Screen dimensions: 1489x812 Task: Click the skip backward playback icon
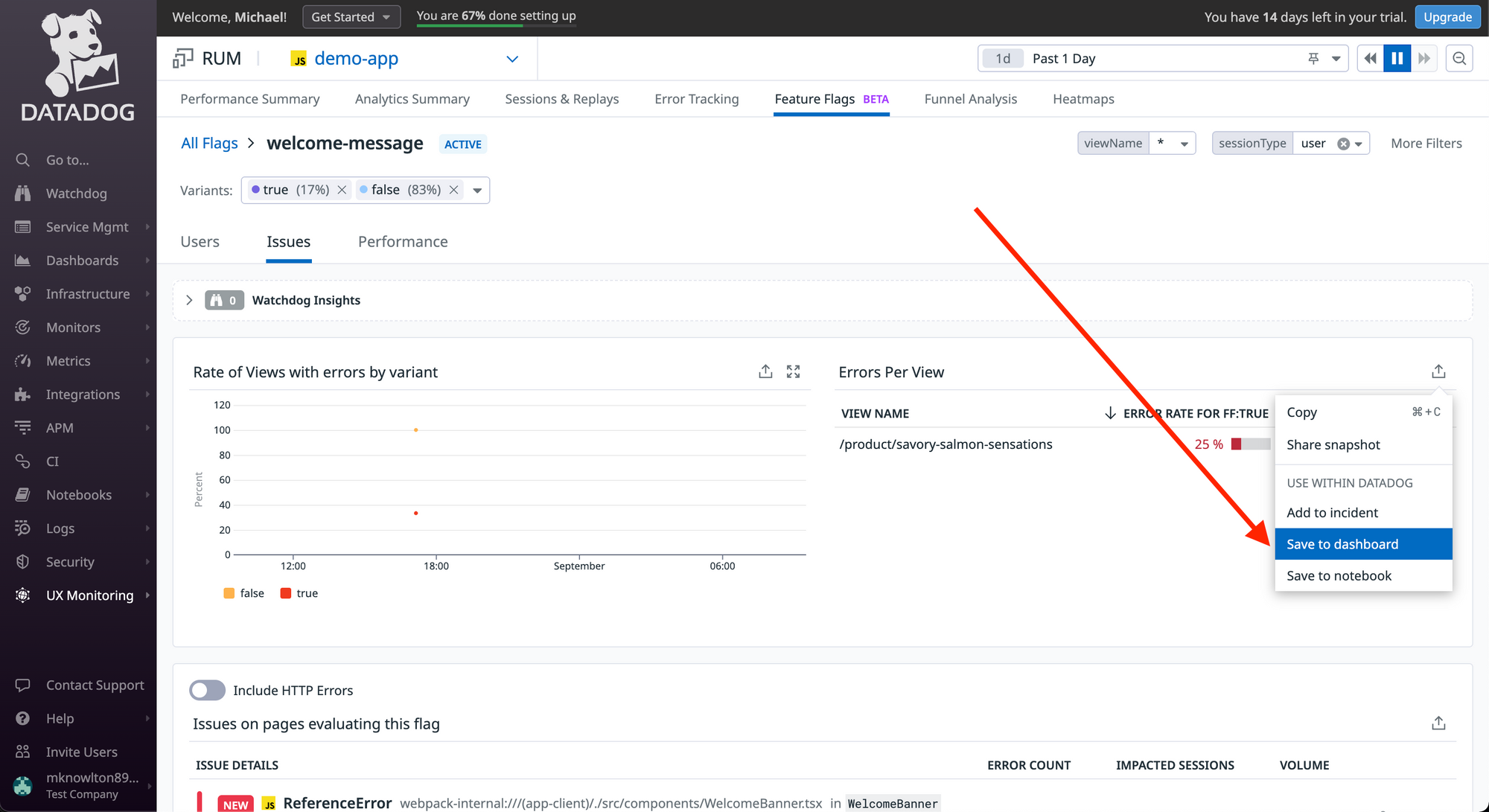coord(1370,58)
